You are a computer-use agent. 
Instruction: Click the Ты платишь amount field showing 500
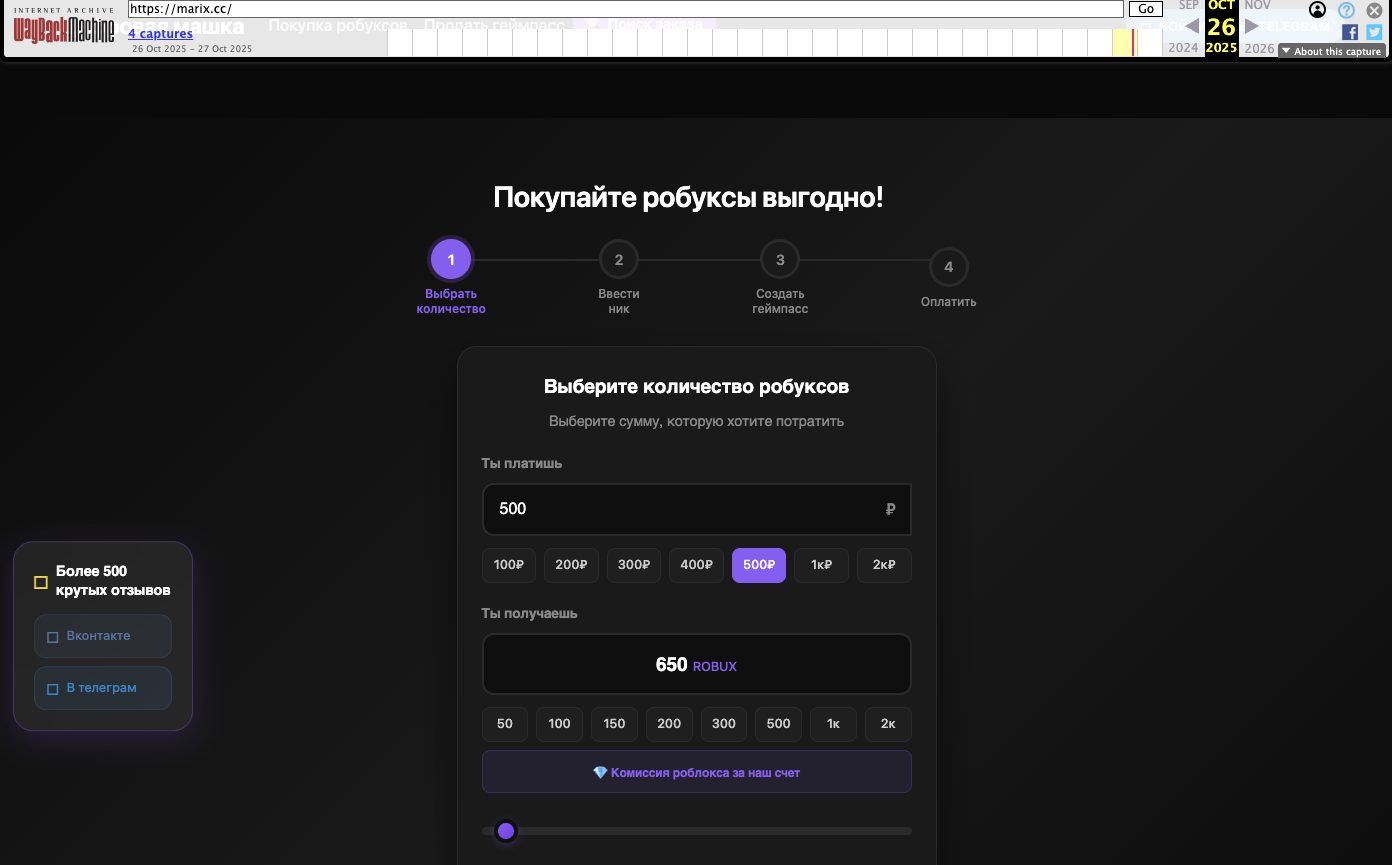[x=697, y=509]
